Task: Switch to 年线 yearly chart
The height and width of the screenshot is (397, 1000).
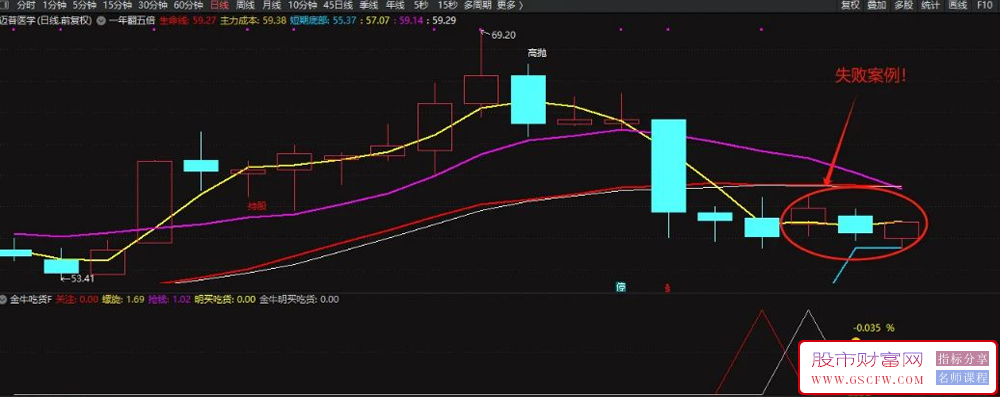Action: point(395,5)
